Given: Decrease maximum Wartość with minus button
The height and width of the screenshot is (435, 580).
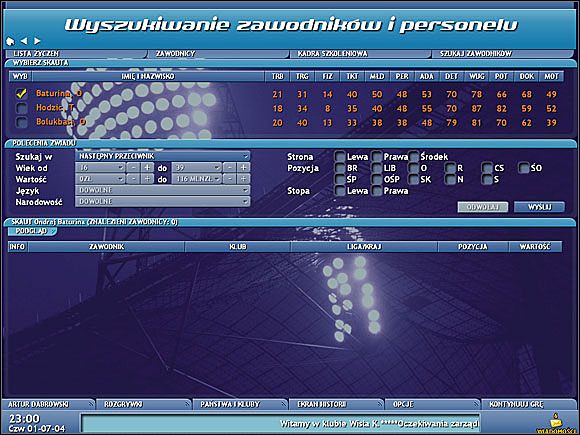Looking at the screenshot, I should point(229,179).
